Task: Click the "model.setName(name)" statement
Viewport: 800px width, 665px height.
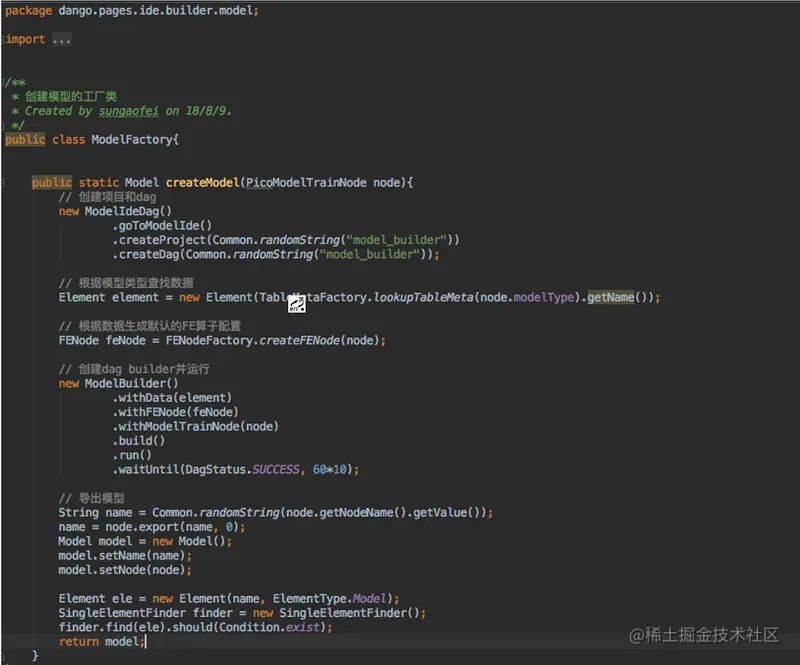Action: pyautogui.click(x=125, y=555)
